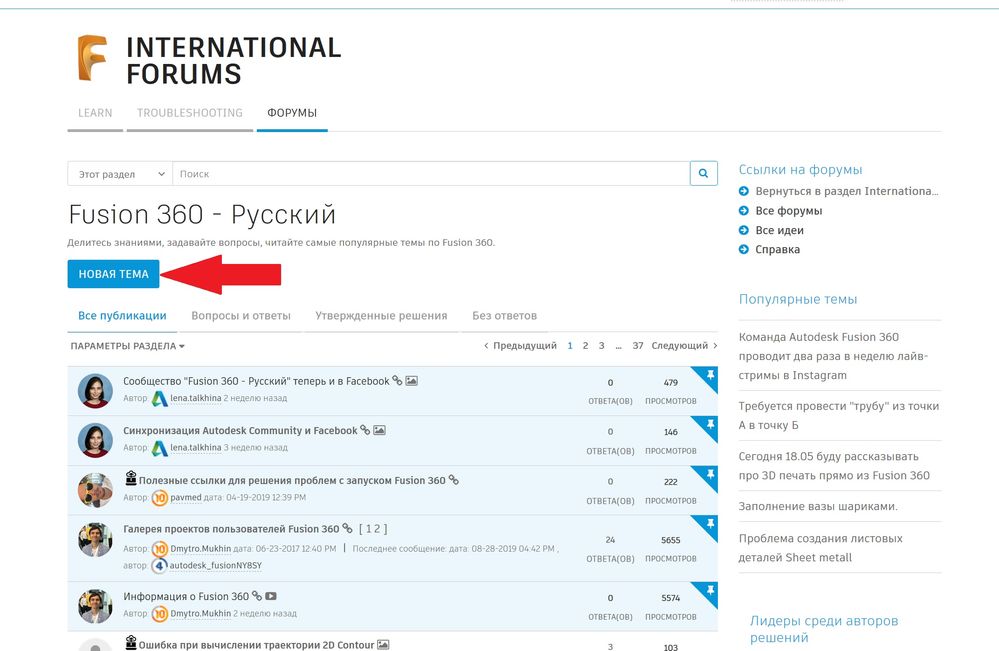Click avatar on Галерея проектов post
Viewport: 999px width, 651px height.
tap(95, 540)
